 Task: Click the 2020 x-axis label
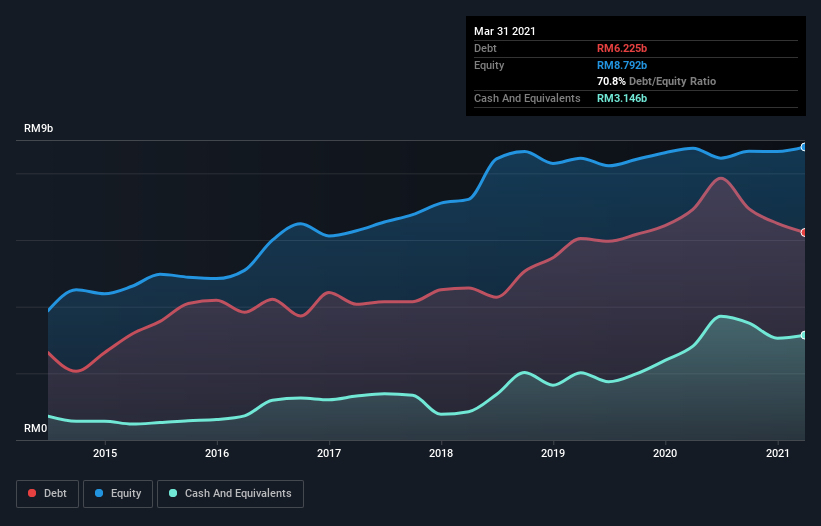tap(665, 453)
